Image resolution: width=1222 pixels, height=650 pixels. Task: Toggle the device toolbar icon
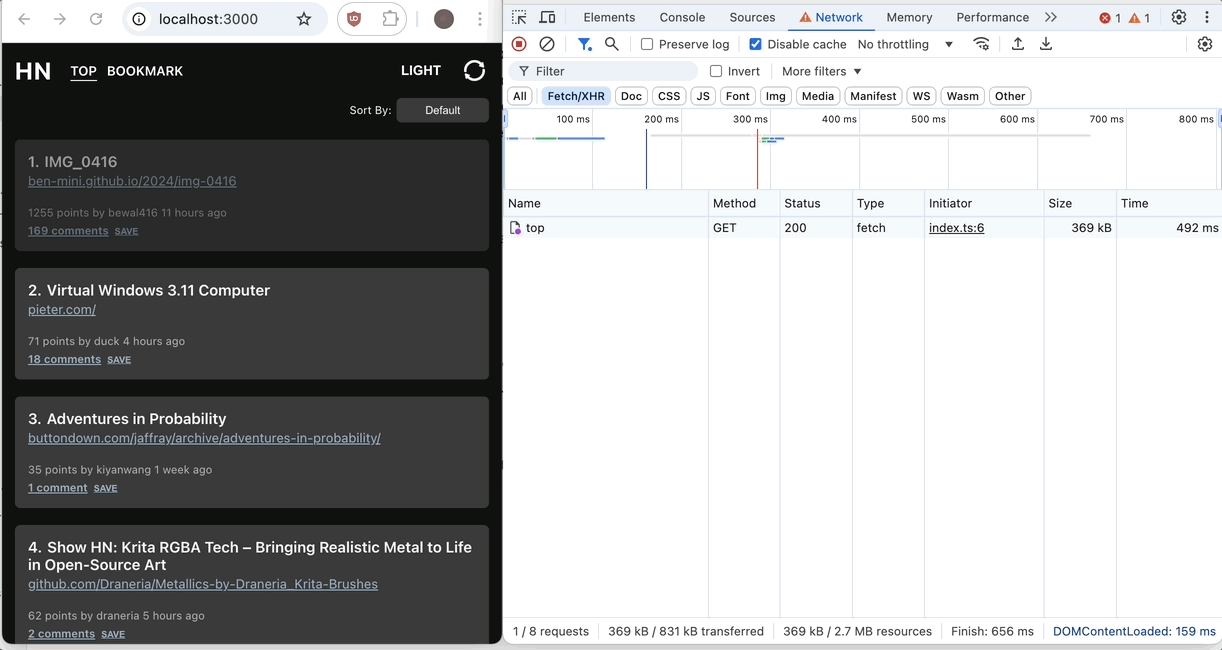pyautogui.click(x=547, y=17)
